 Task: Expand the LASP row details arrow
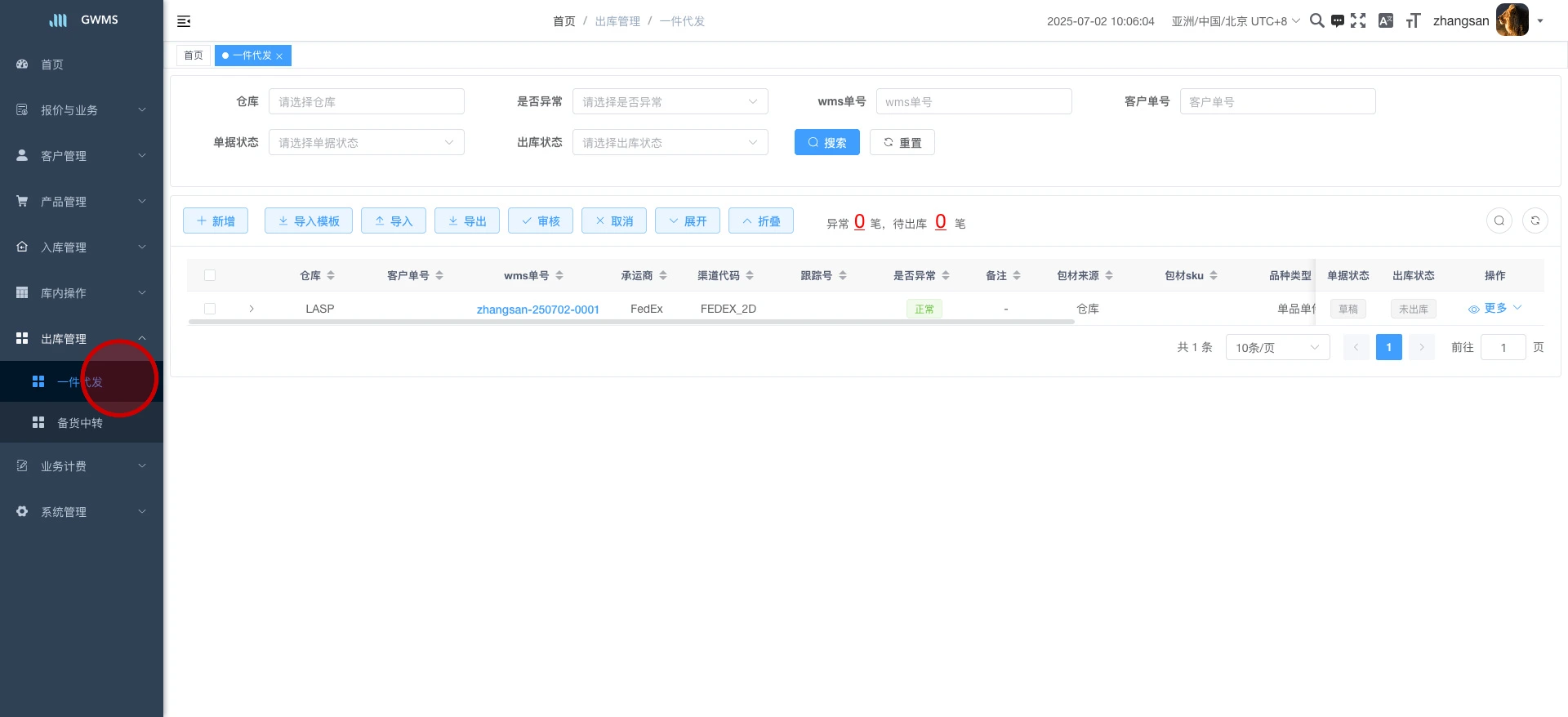click(x=252, y=309)
